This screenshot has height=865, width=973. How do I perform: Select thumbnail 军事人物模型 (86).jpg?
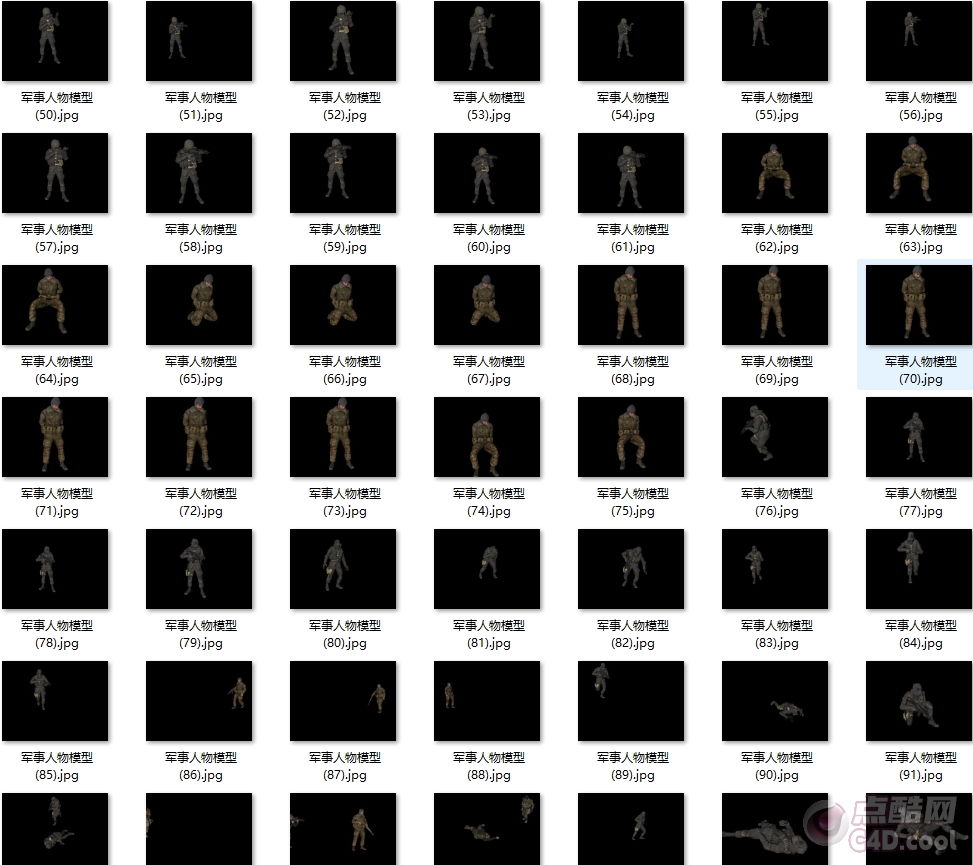pos(199,701)
